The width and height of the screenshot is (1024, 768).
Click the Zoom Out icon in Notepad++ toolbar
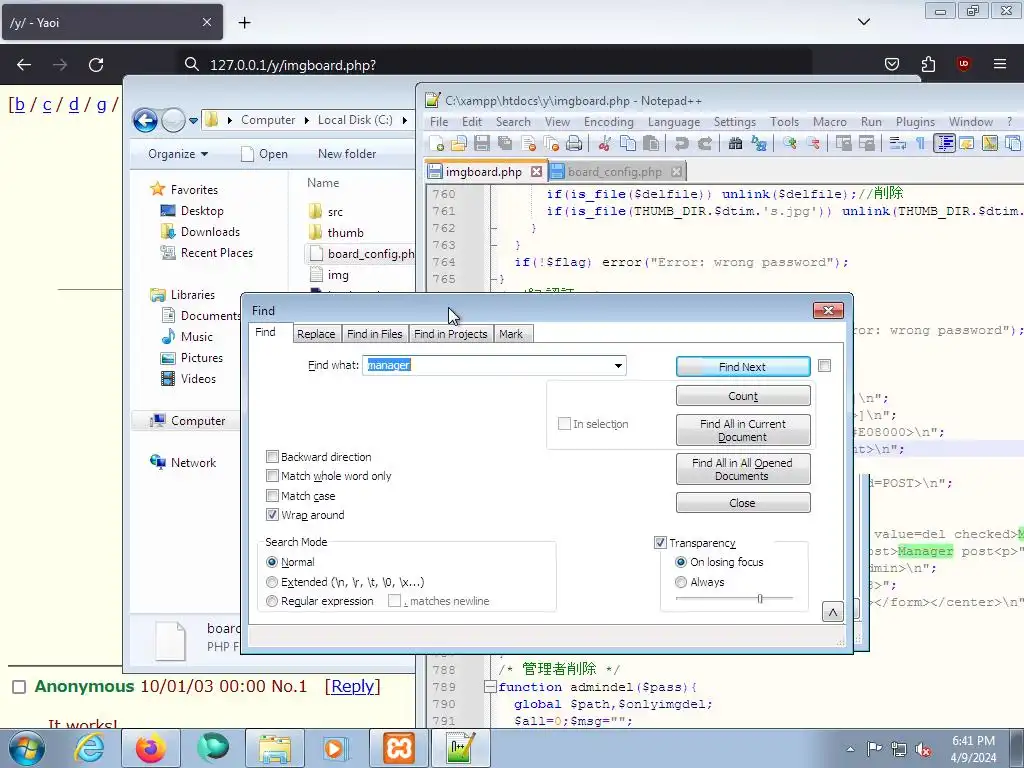point(813,143)
